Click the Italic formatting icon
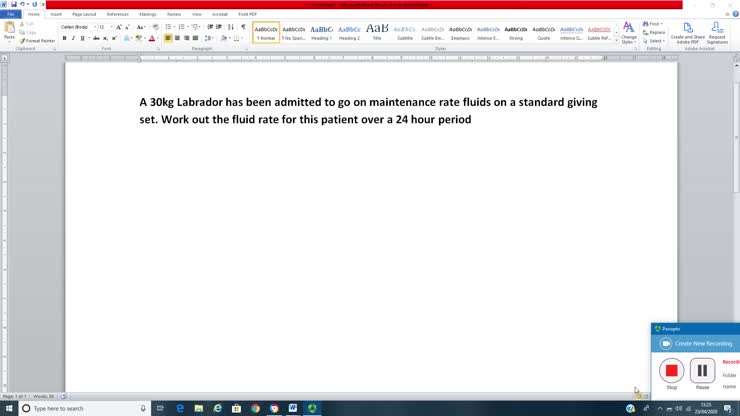Screen dimensions: 740x416 click(73, 38)
